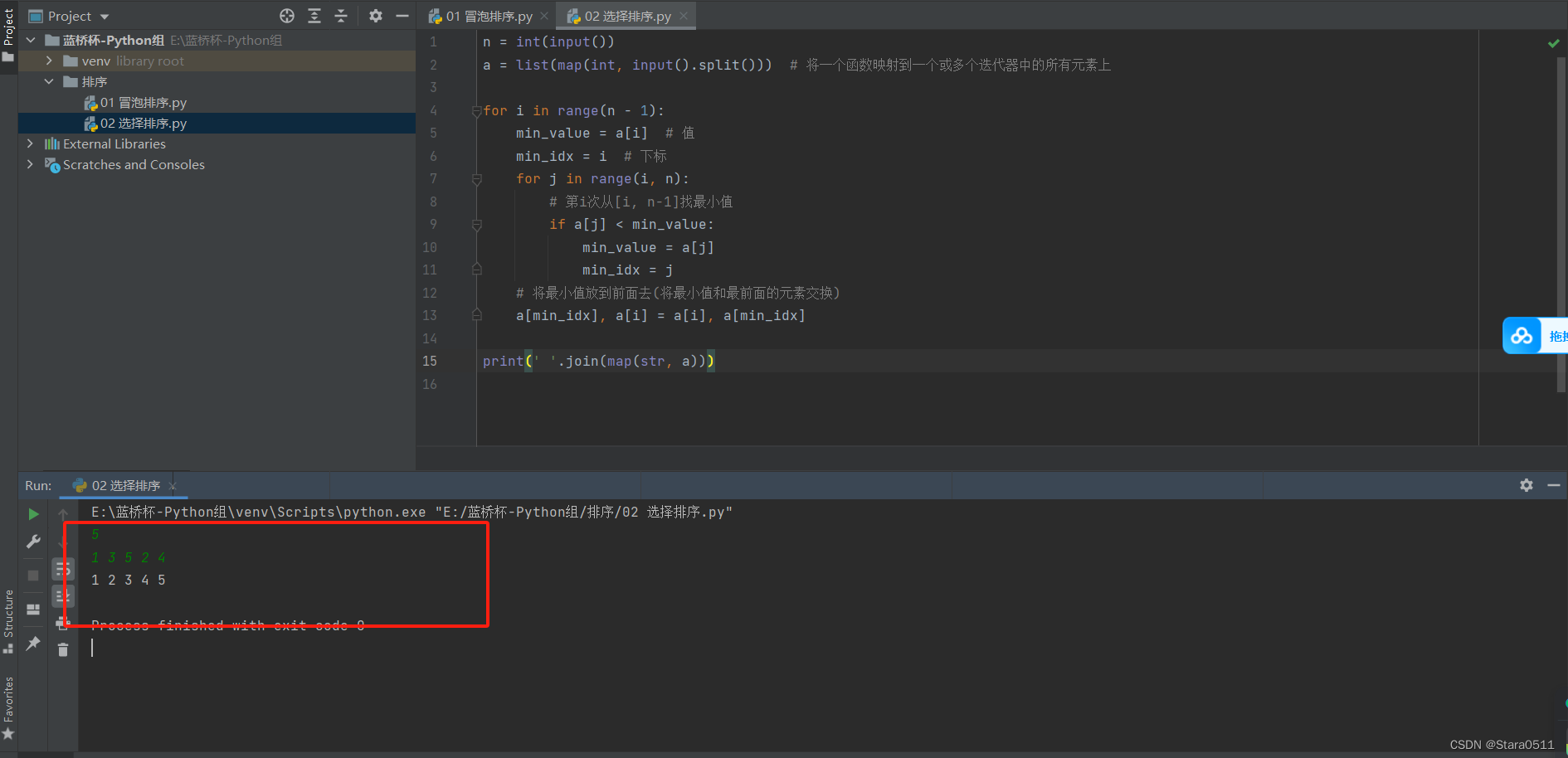Click Collapse All in Project toolbar
Viewport: 1568px width, 758px height.
point(341,16)
